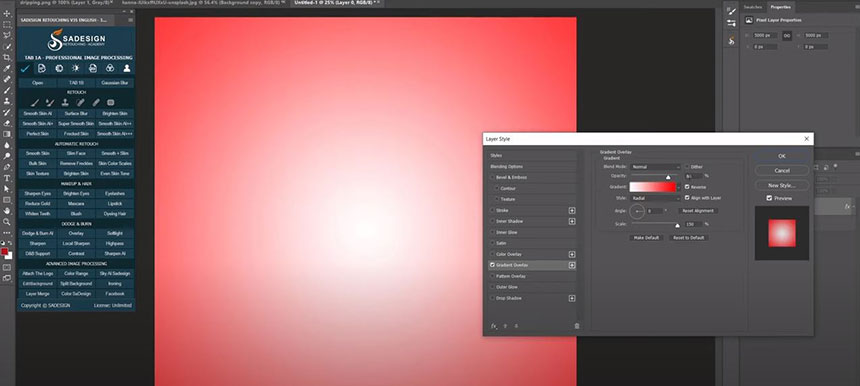Select the Move tool

[x=7, y=14]
